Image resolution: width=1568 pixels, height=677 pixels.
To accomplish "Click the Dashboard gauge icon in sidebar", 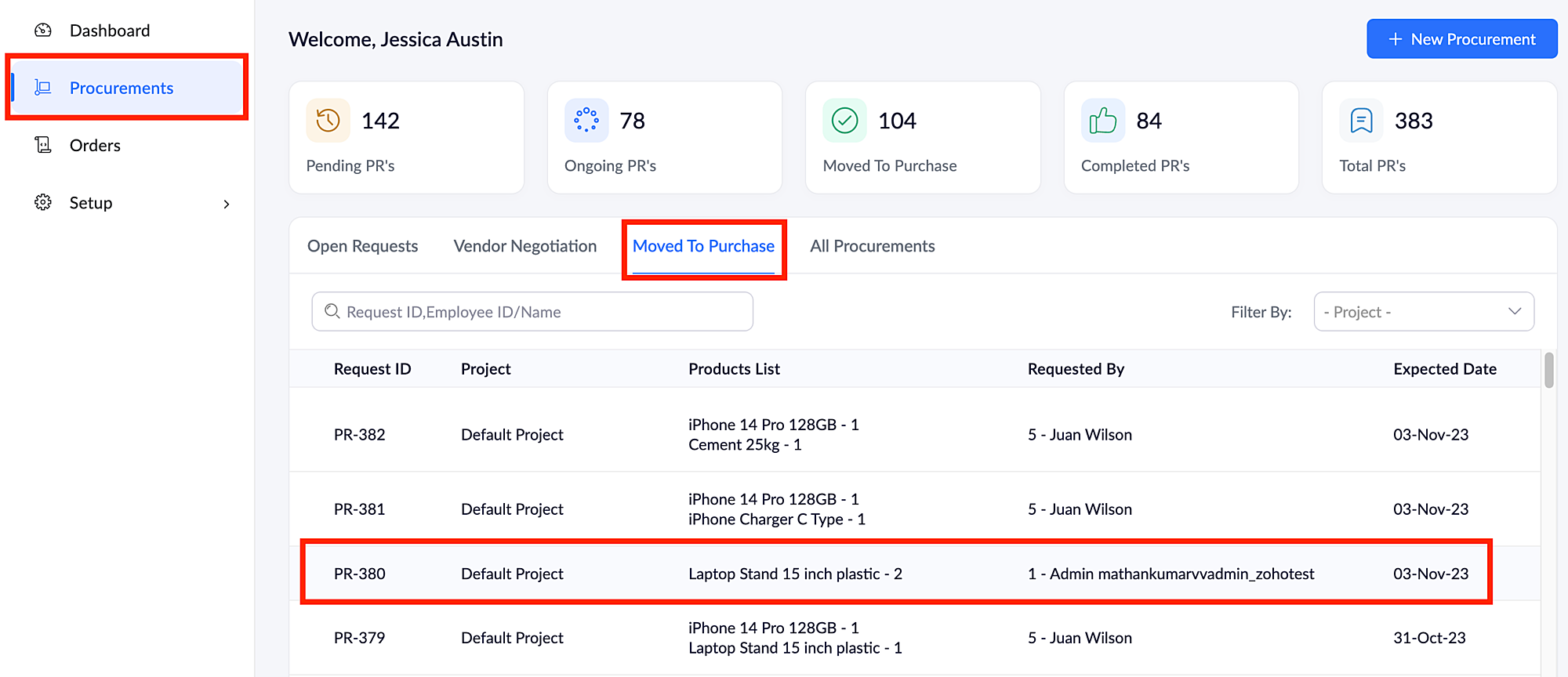I will point(43,31).
